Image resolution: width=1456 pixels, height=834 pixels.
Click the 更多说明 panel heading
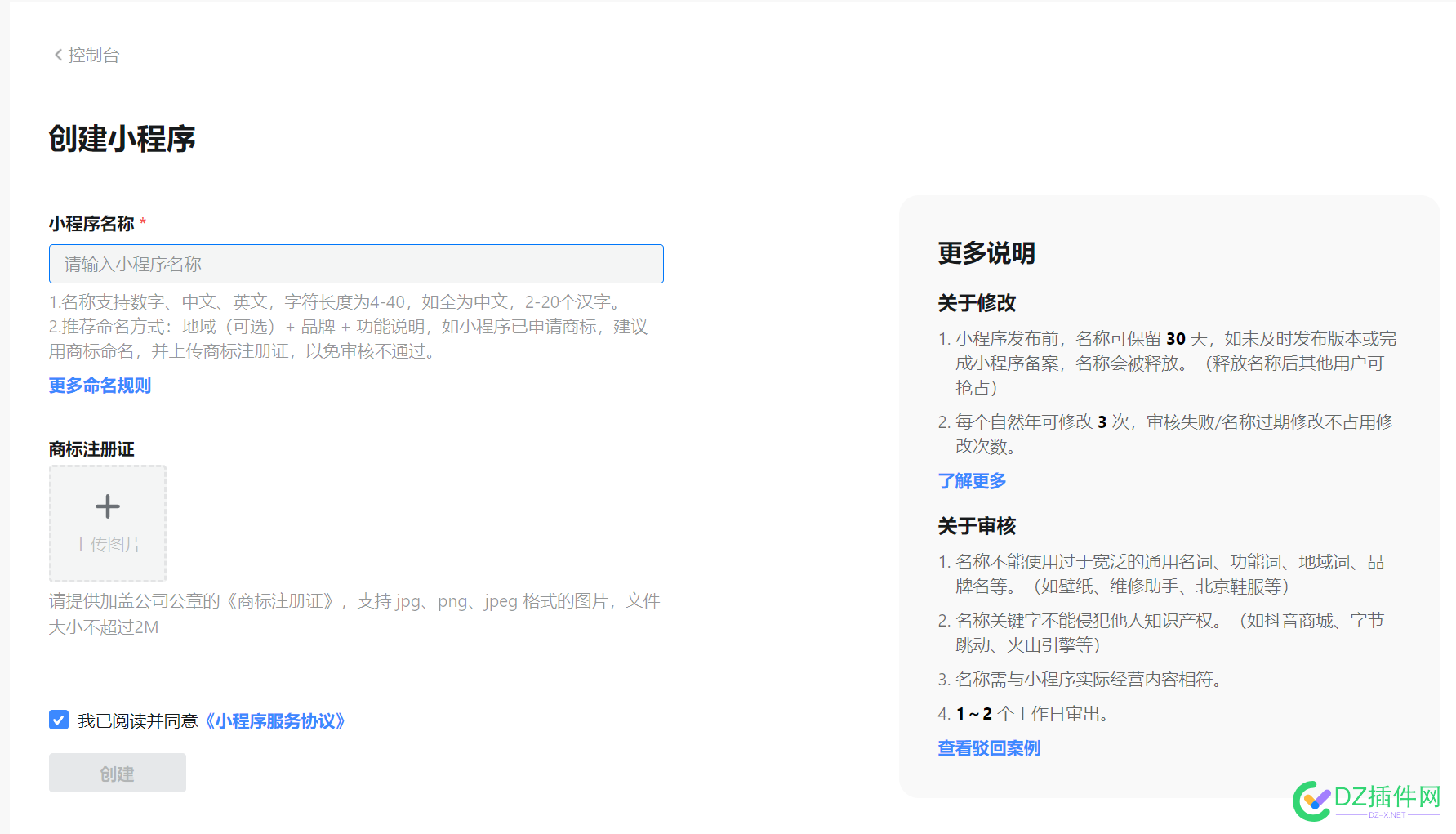pos(986,253)
